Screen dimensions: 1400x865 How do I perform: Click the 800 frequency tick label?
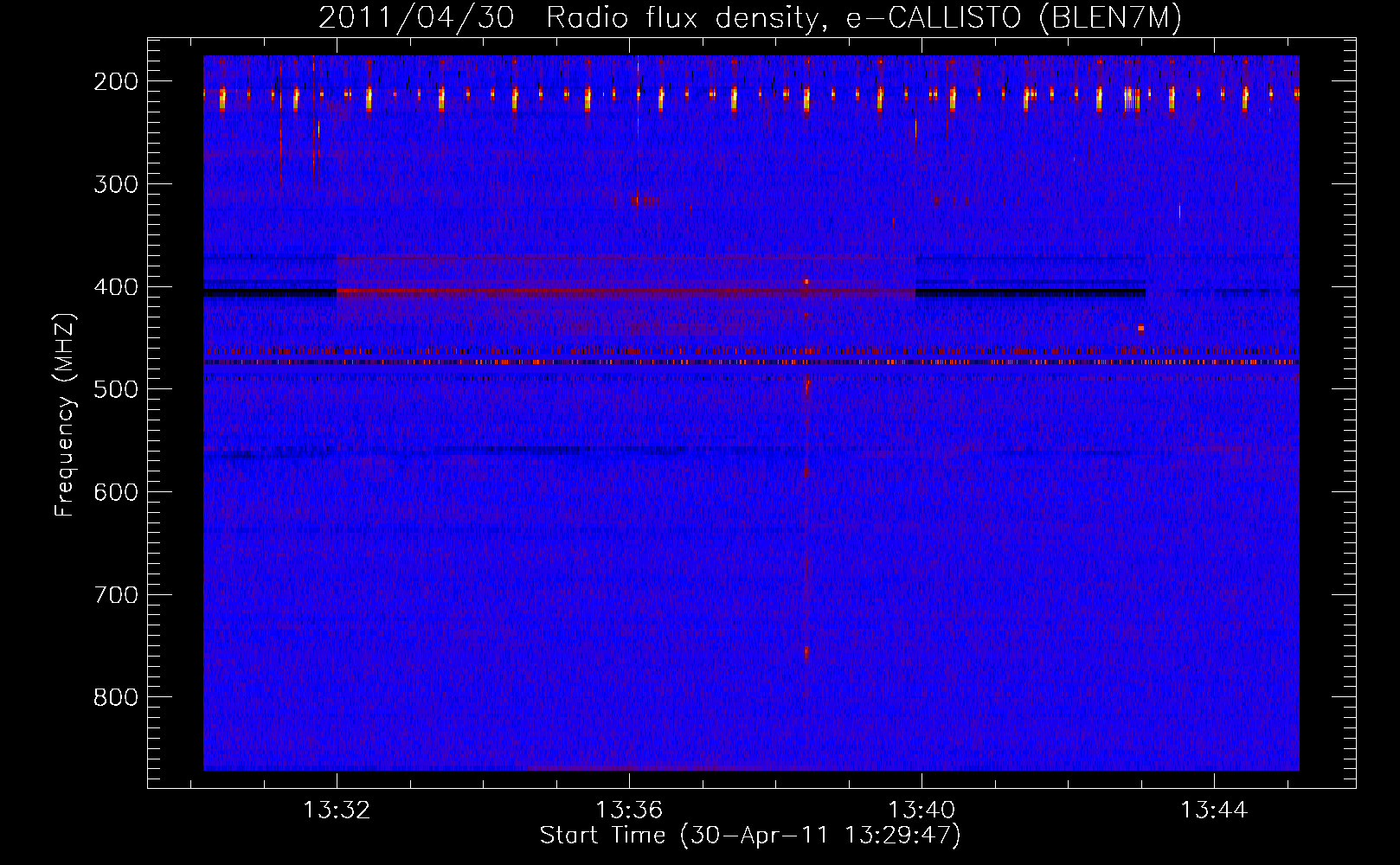point(115,697)
